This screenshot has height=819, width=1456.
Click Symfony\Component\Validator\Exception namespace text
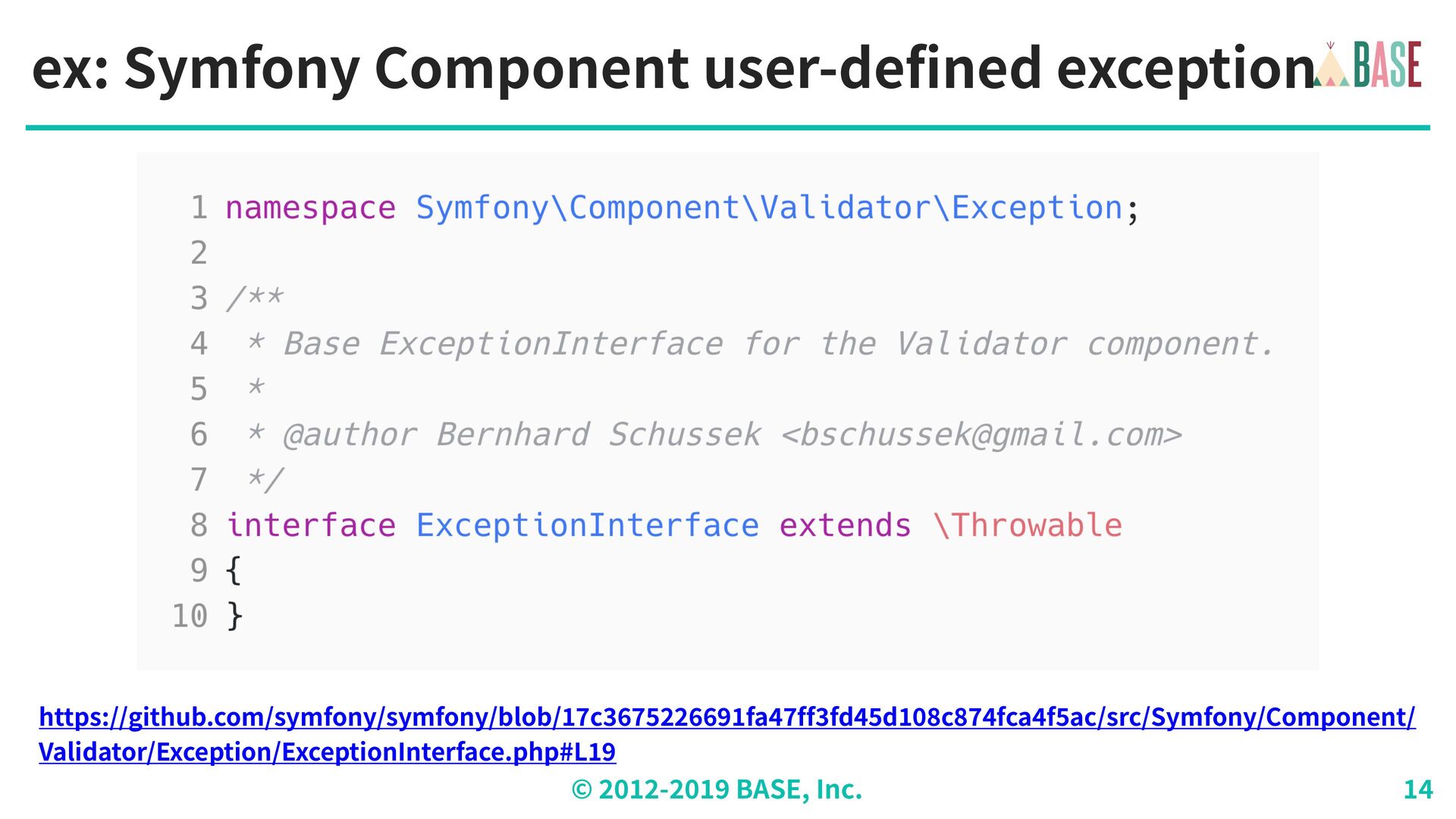pos(769,209)
